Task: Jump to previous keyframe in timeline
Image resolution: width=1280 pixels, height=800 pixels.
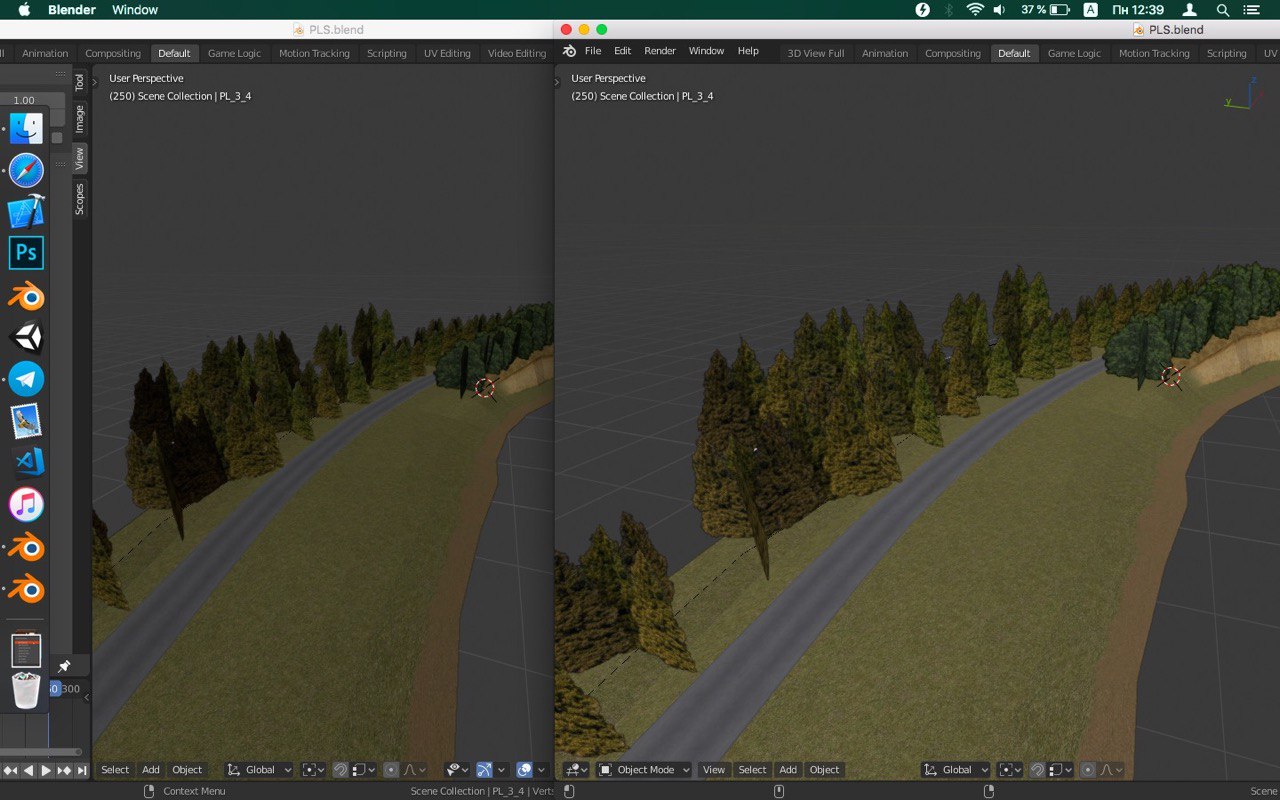Action: click(x=10, y=770)
